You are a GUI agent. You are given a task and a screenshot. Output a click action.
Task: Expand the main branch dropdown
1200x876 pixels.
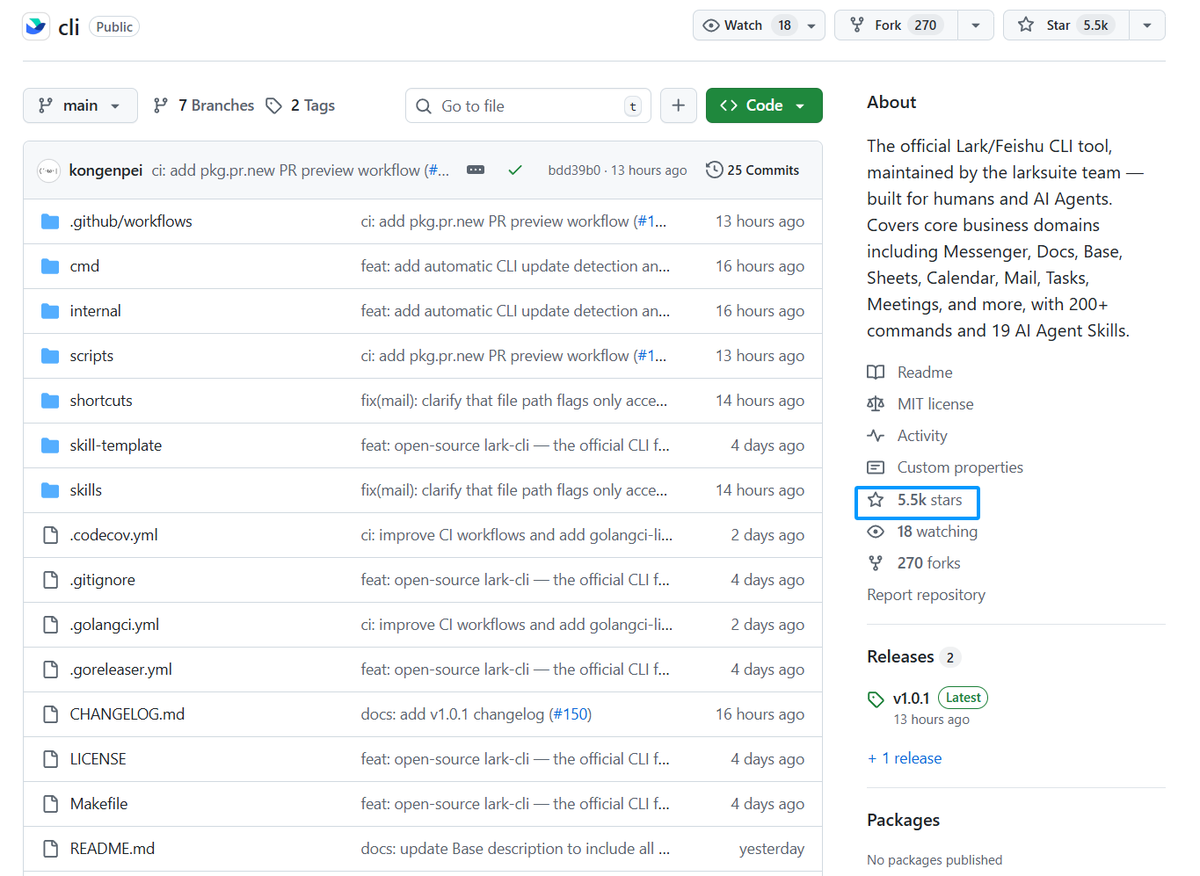(80, 106)
